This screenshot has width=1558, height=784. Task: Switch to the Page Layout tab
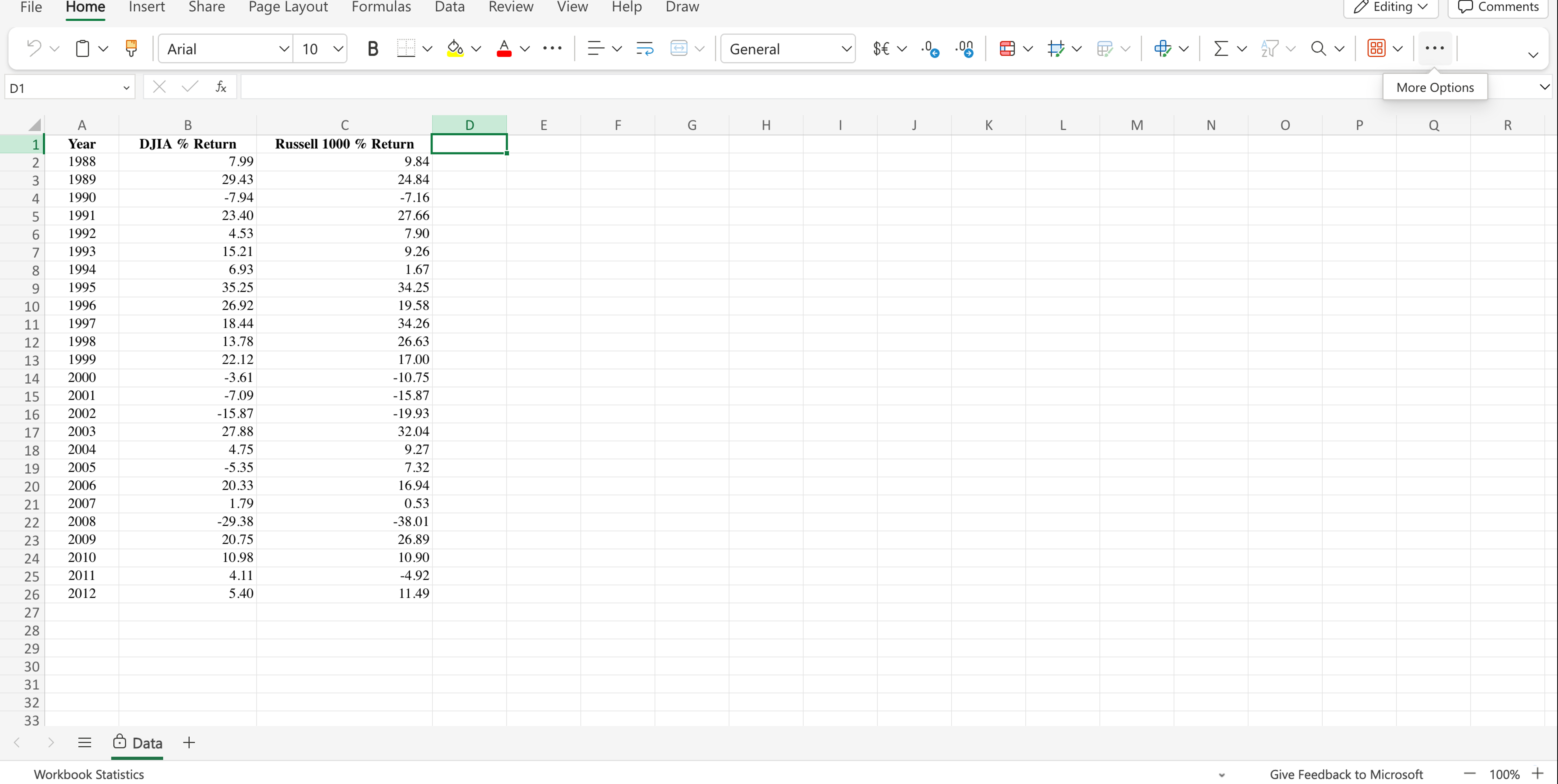[288, 7]
